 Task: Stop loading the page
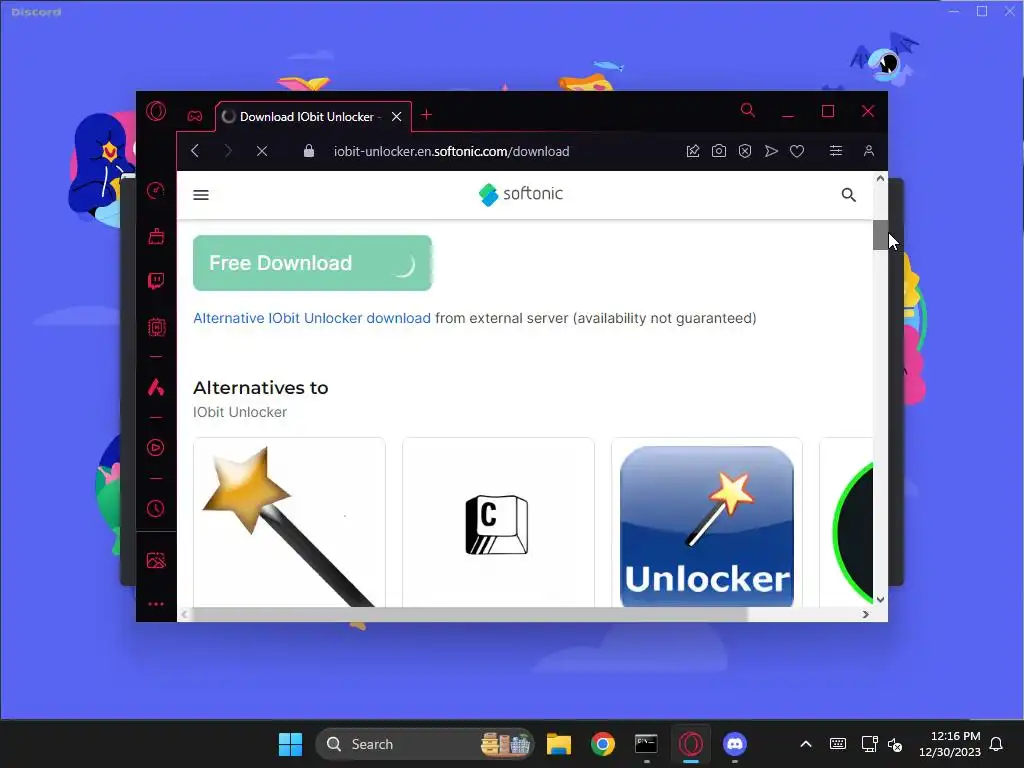tap(262, 151)
